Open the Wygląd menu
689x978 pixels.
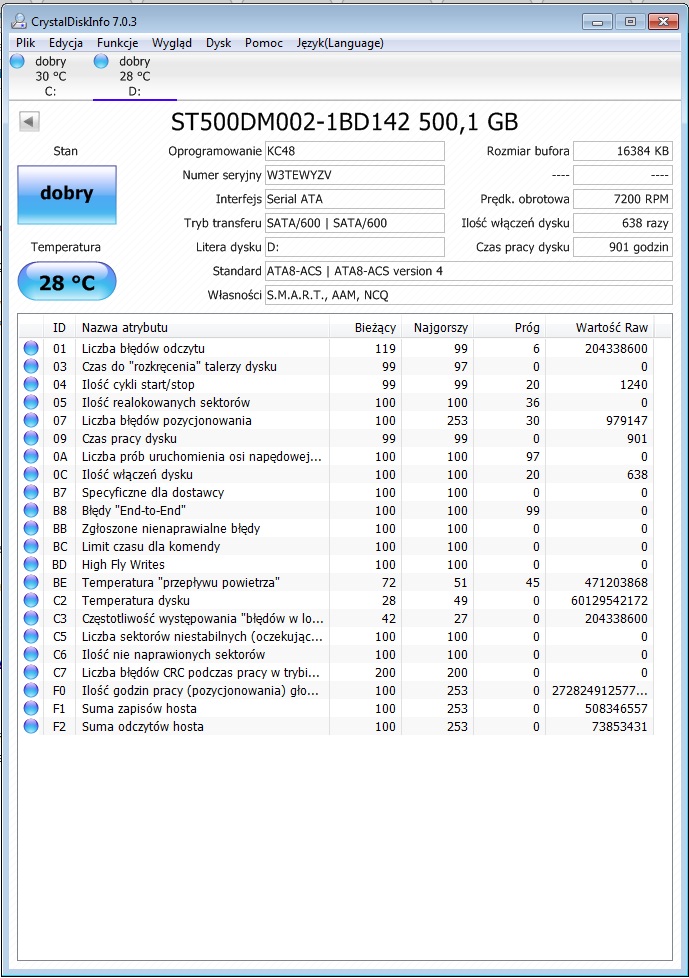pos(172,43)
